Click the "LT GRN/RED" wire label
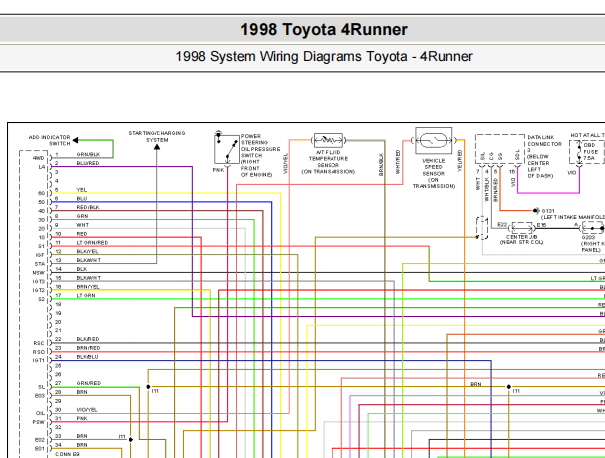 tap(92, 243)
